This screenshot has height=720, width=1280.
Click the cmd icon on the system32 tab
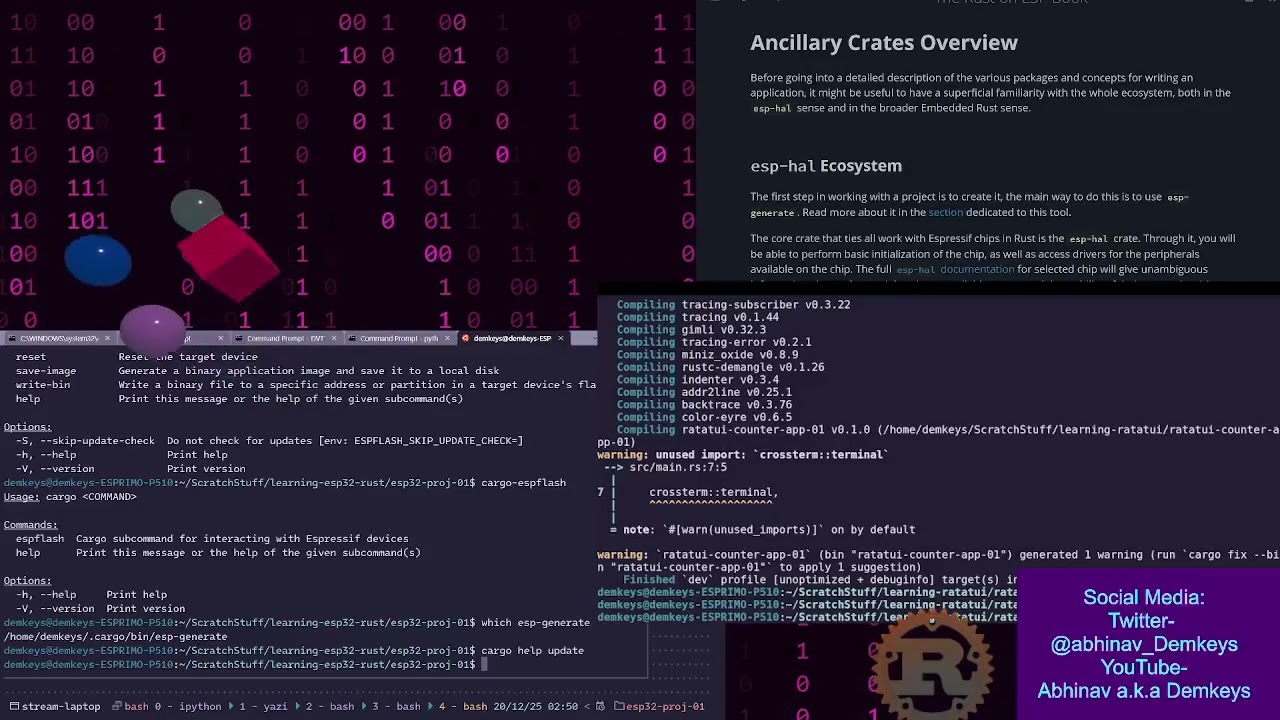click(x=13, y=338)
